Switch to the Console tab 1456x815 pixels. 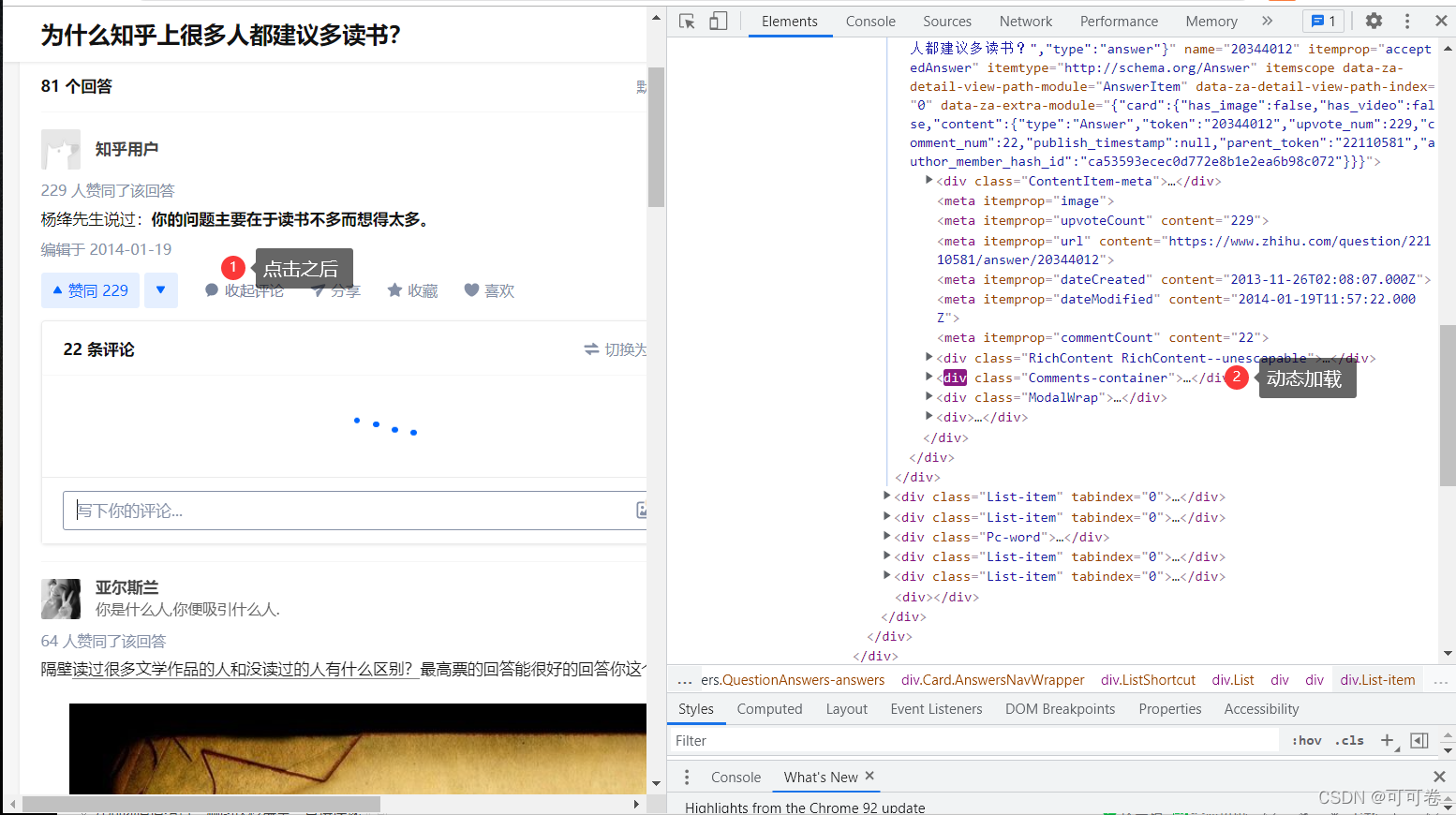pos(870,21)
